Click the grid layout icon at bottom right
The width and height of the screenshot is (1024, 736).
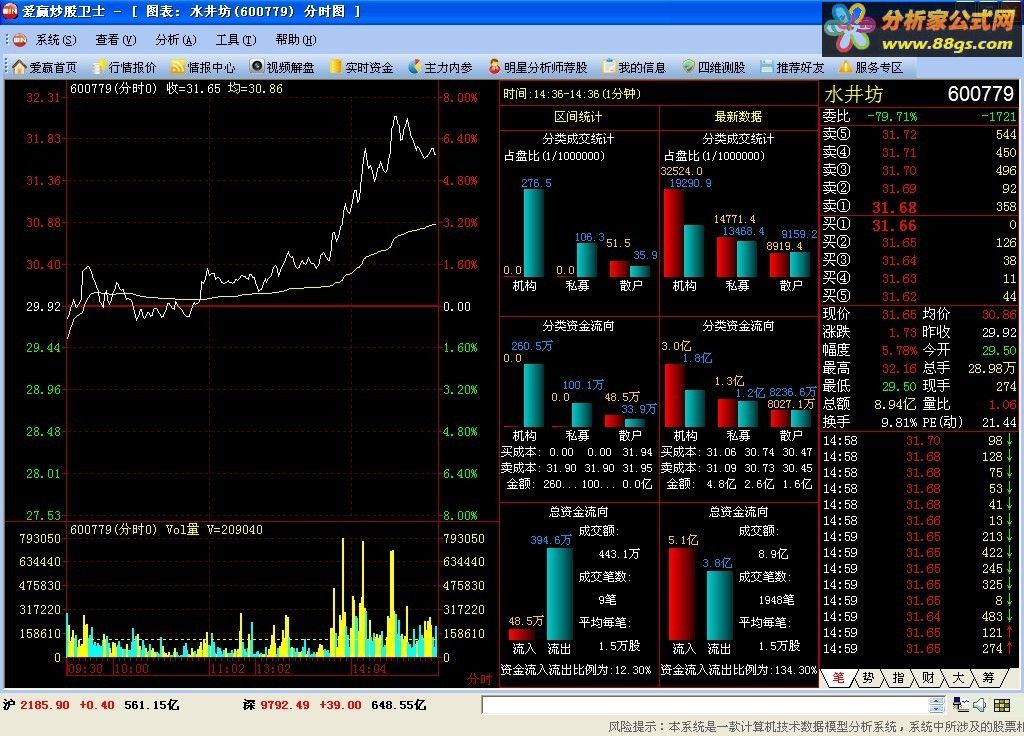click(x=1002, y=705)
